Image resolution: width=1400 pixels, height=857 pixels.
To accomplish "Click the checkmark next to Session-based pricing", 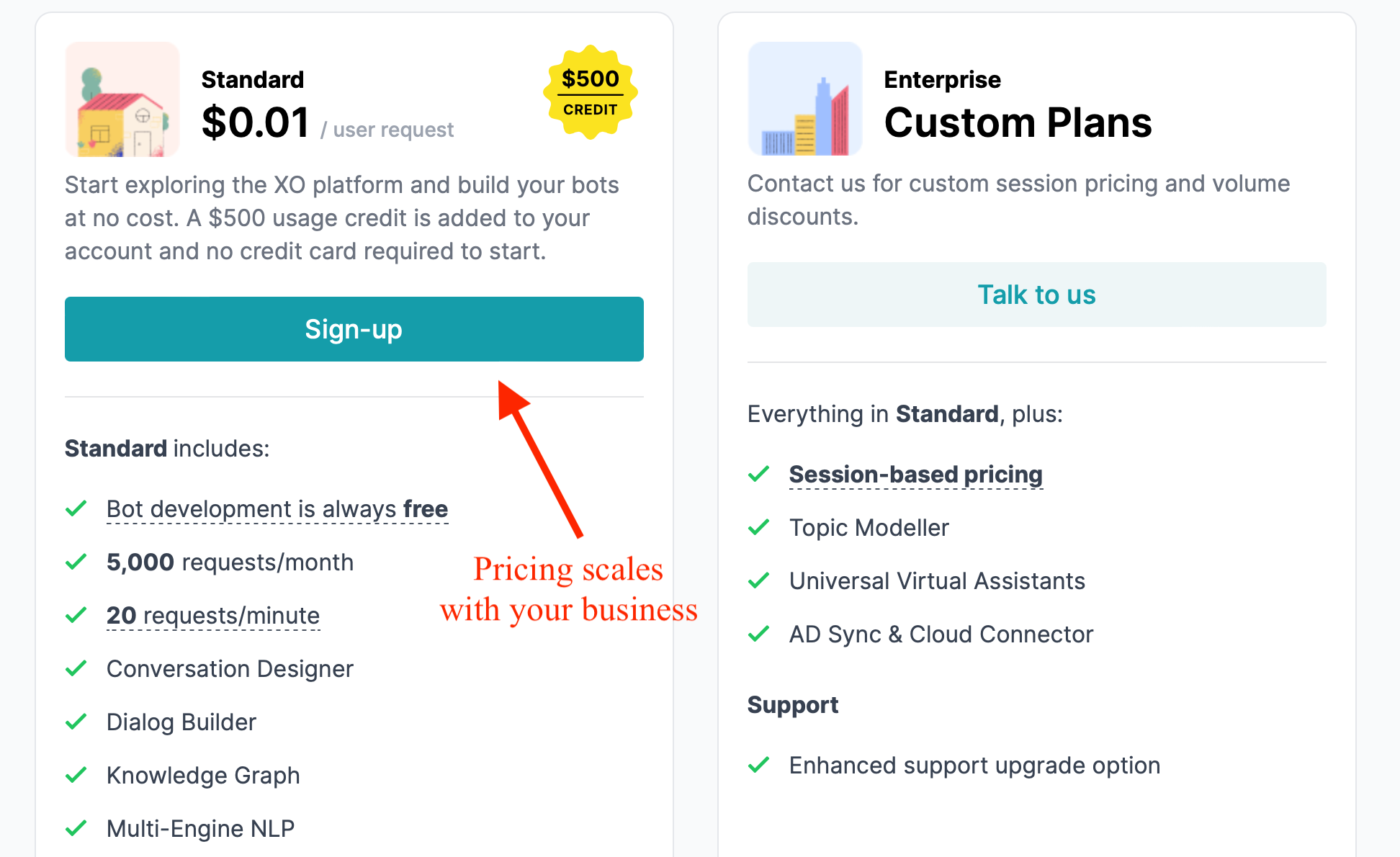I will (759, 474).
